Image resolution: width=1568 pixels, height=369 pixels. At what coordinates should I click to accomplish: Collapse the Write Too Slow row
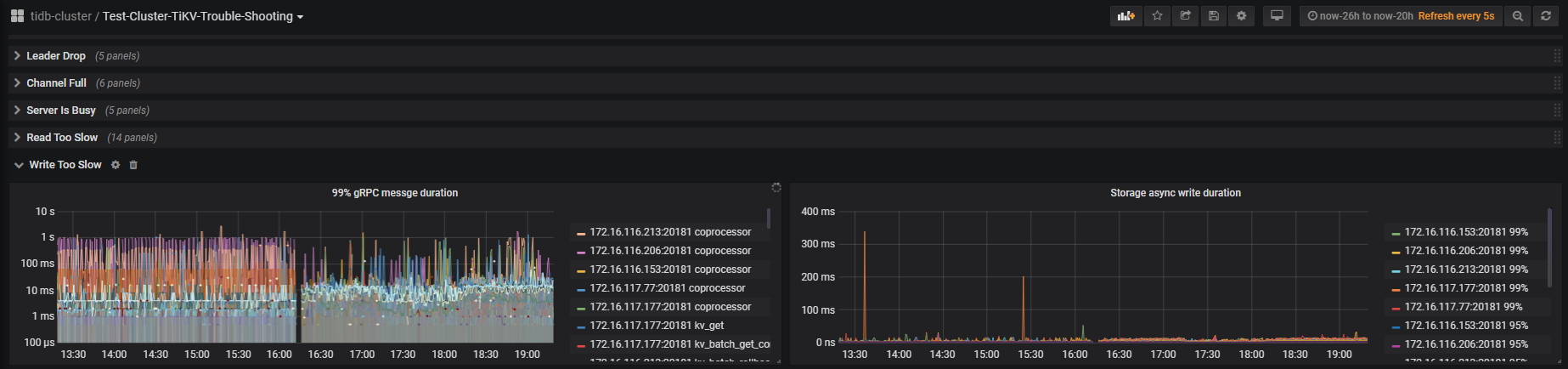coord(65,165)
